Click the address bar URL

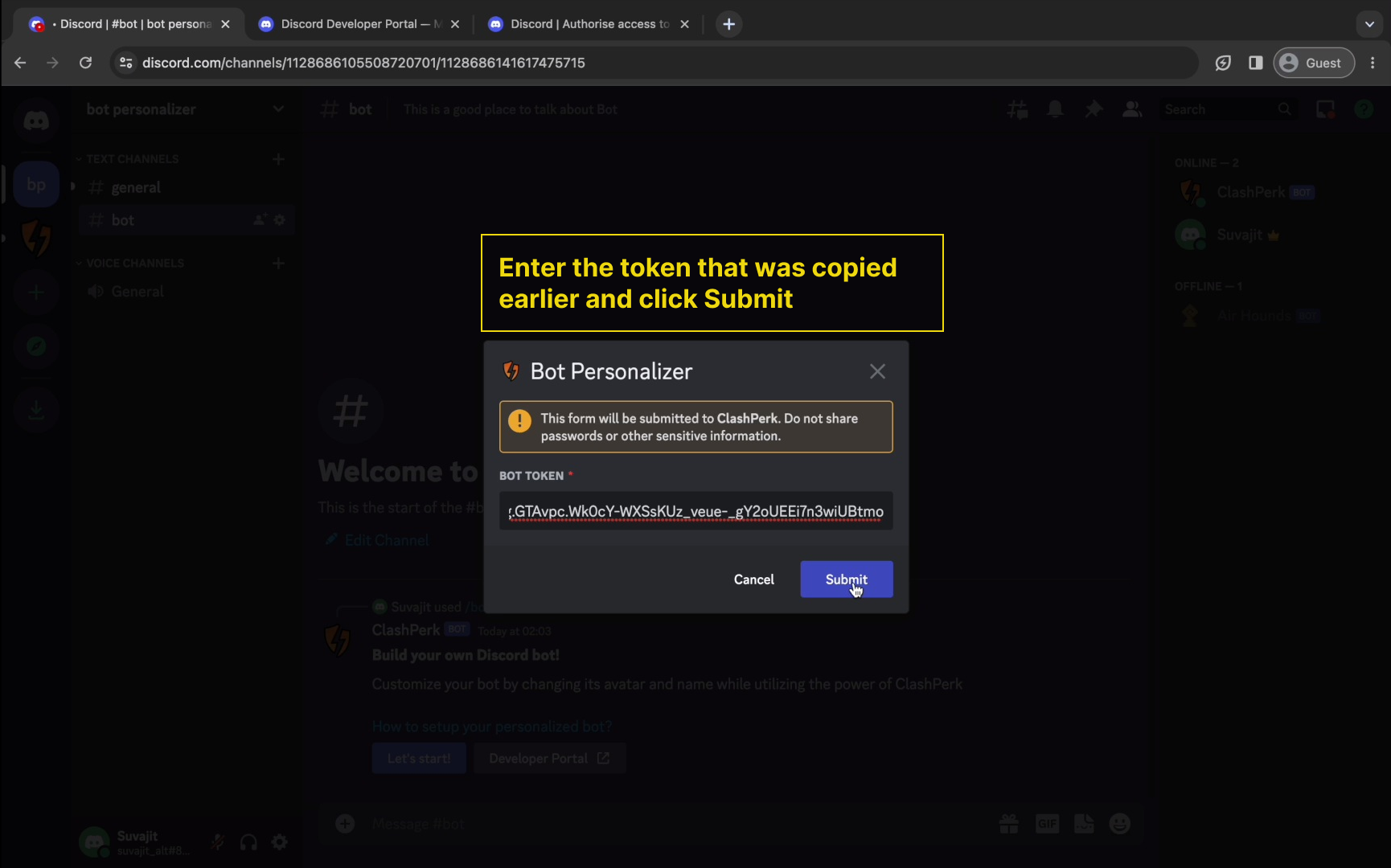pos(363,63)
